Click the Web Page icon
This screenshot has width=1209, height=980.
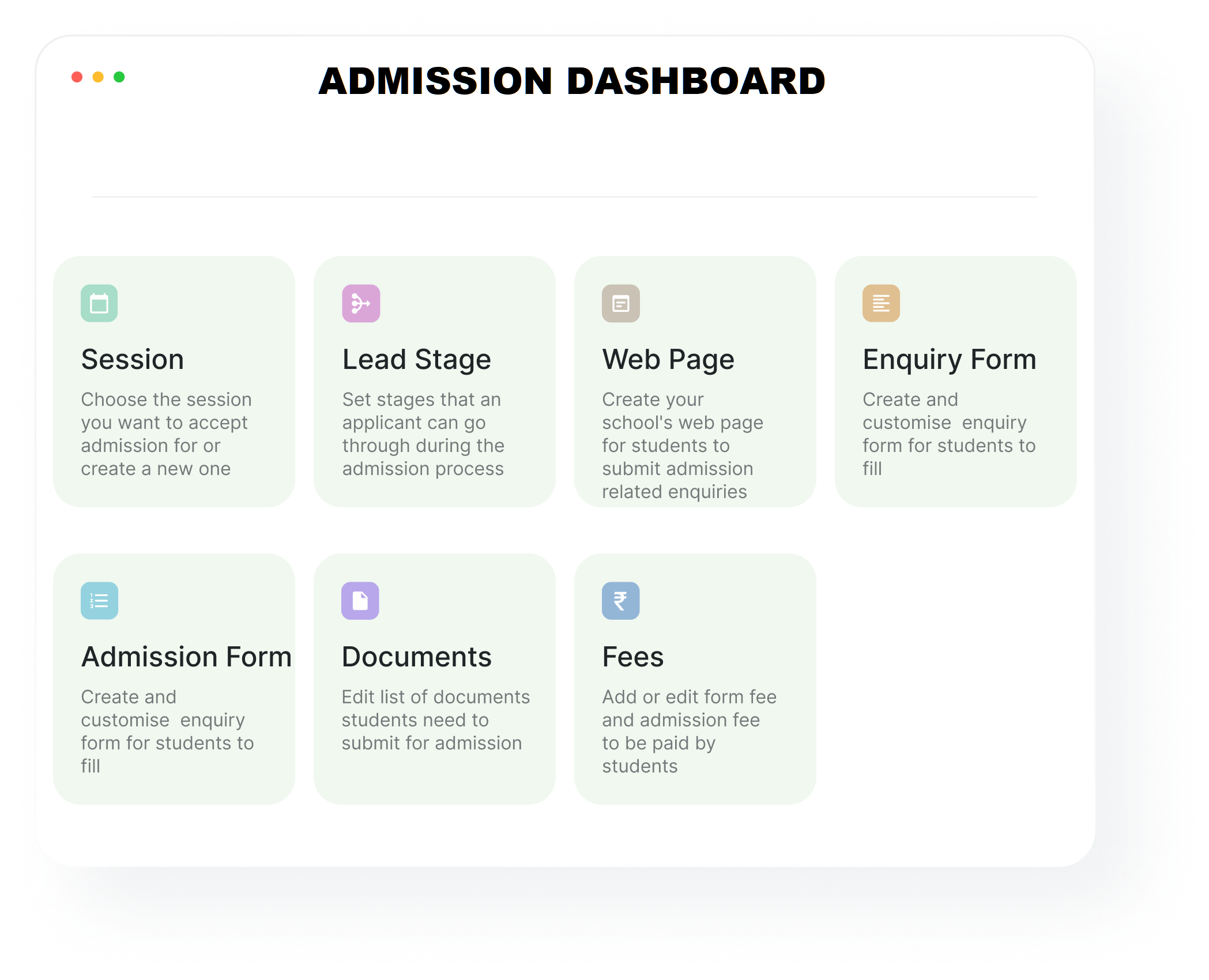coord(621,303)
